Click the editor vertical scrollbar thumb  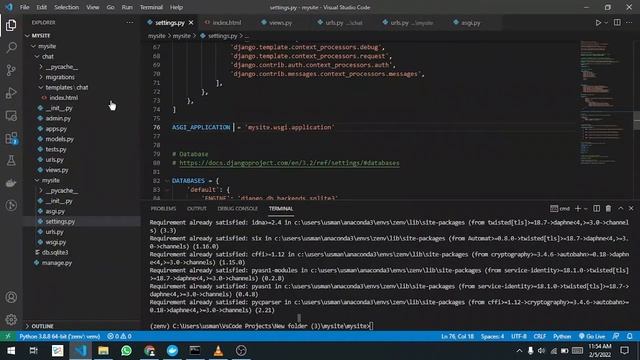pos(636,120)
